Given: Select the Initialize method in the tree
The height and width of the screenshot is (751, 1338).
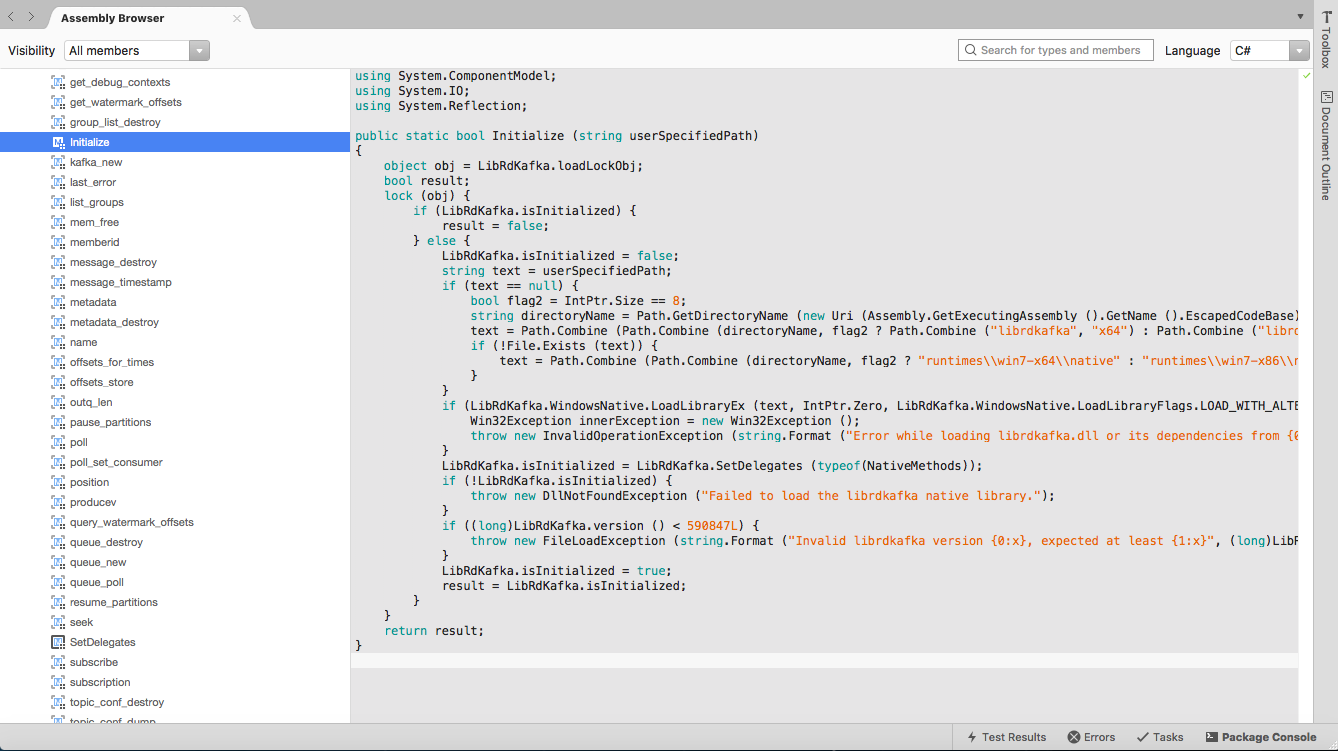Looking at the screenshot, I should tap(175, 142).
